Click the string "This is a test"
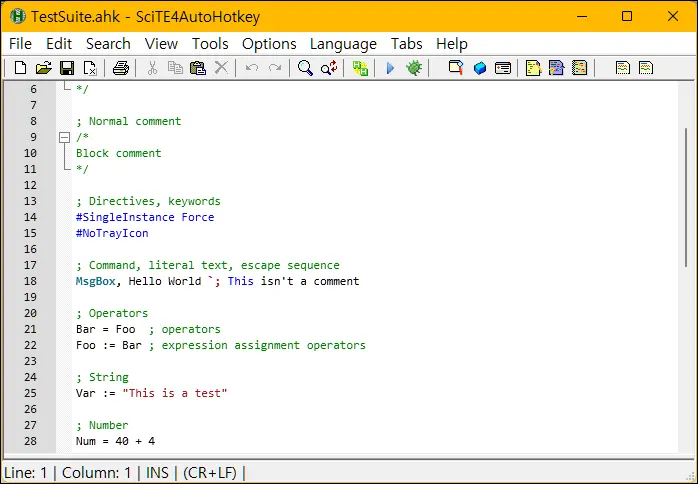Viewport: 698px width, 484px height. click(175, 393)
